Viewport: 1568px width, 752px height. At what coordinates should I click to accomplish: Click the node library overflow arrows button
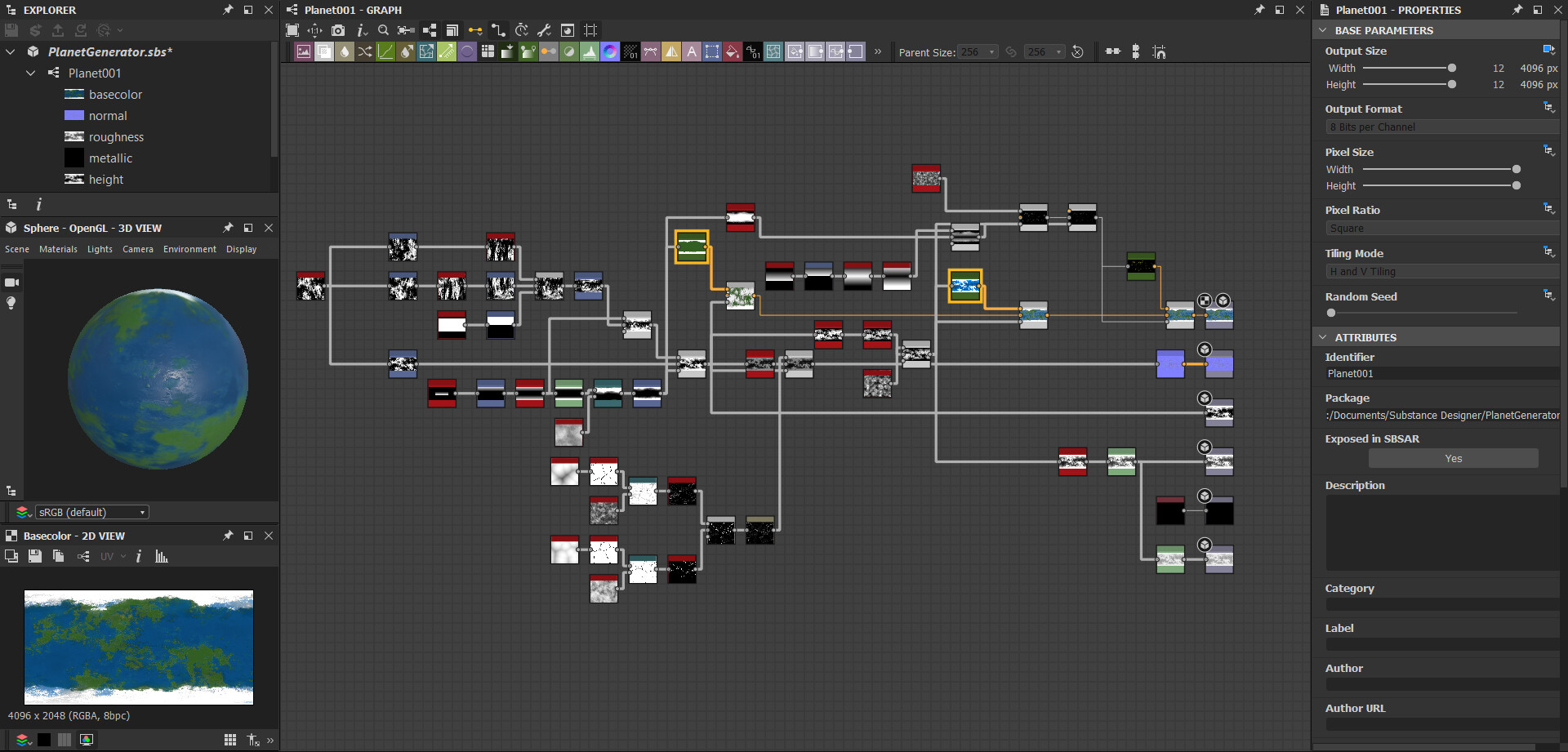click(x=879, y=51)
